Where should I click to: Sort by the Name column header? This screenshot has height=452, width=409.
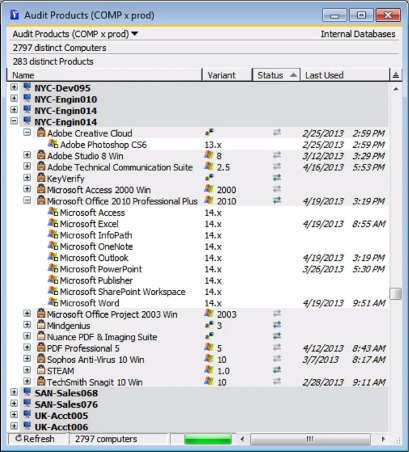coord(105,75)
